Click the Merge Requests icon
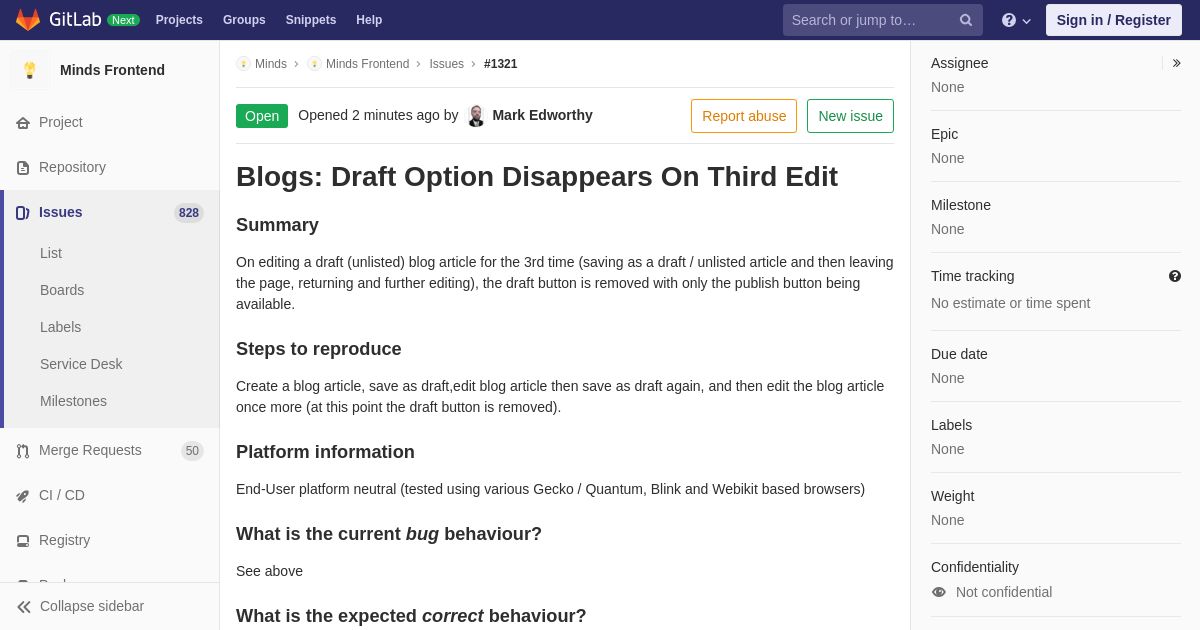Viewport: 1200px width, 630px height. click(x=23, y=451)
